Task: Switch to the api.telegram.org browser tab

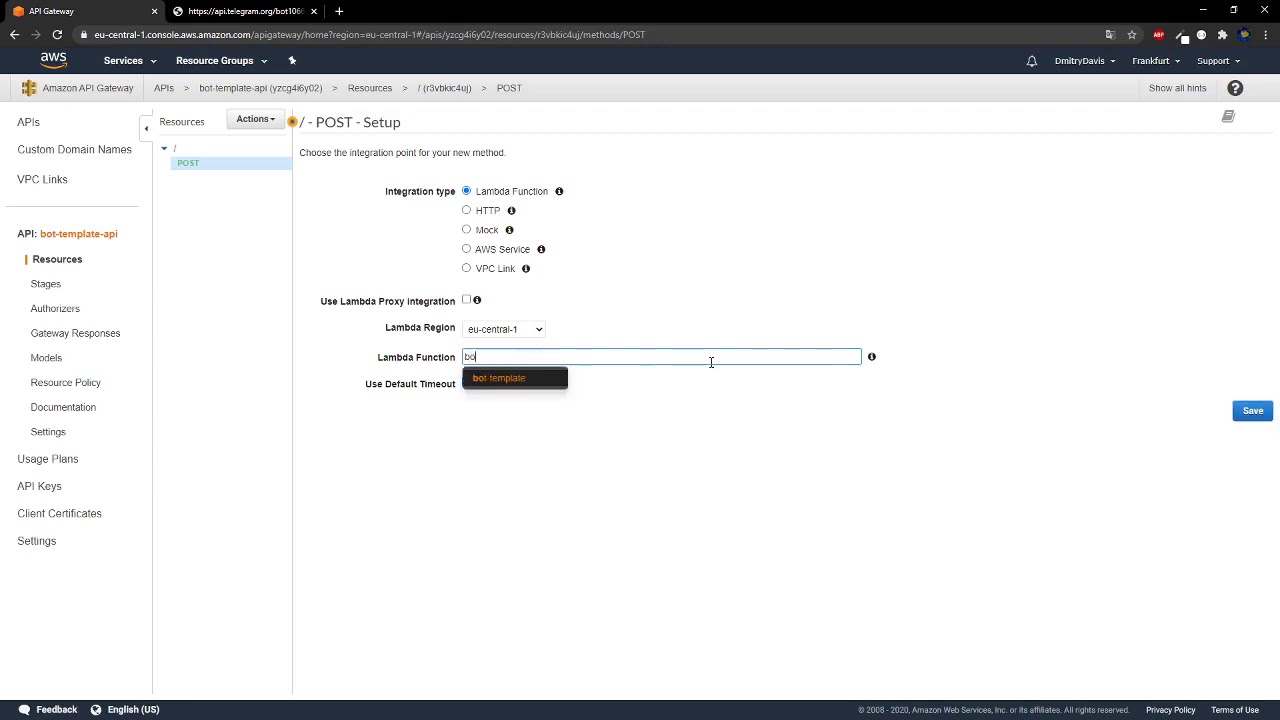Action: click(245, 11)
